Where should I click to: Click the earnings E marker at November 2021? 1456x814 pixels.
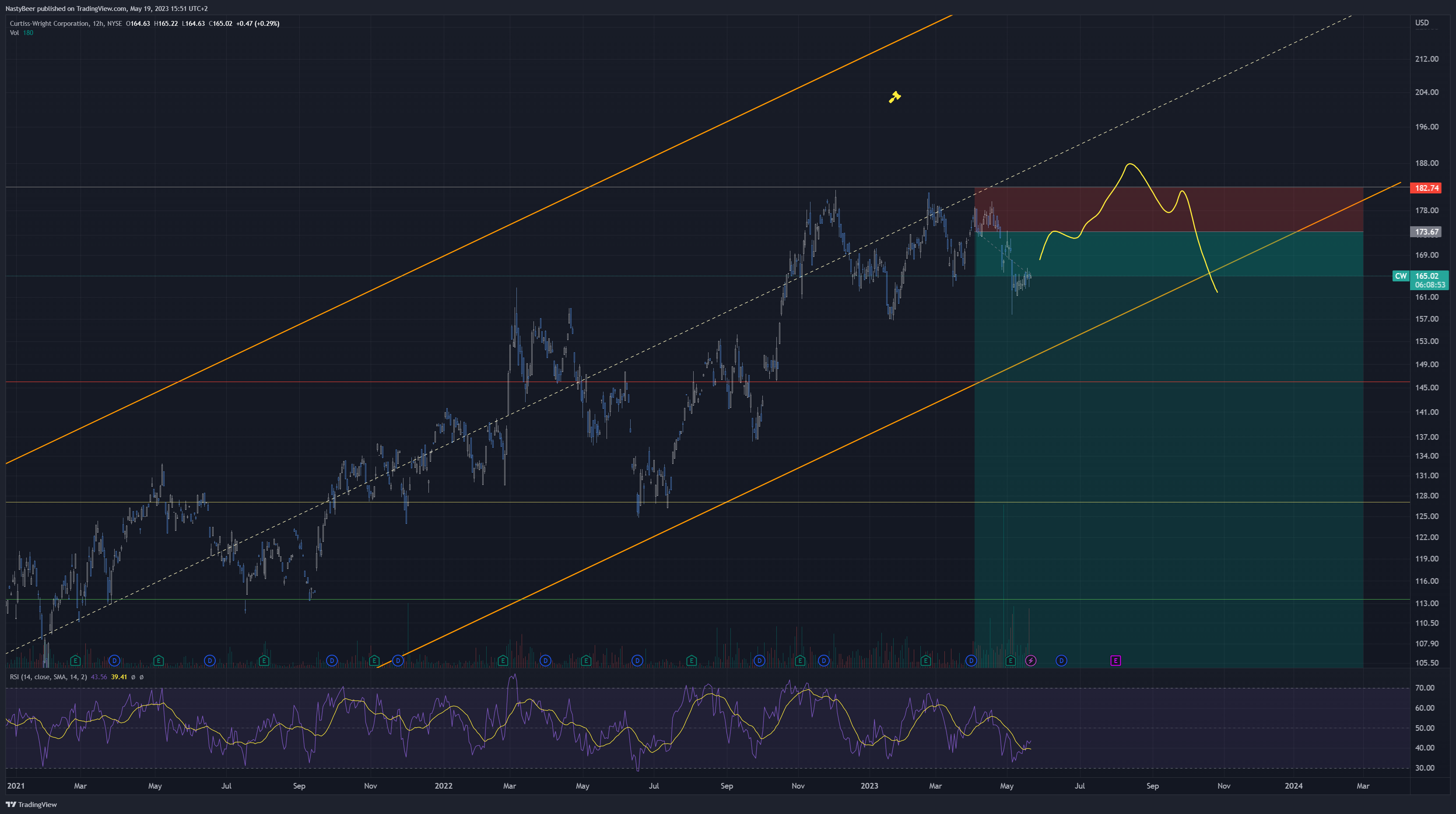pyautogui.click(x=374, y=660)
